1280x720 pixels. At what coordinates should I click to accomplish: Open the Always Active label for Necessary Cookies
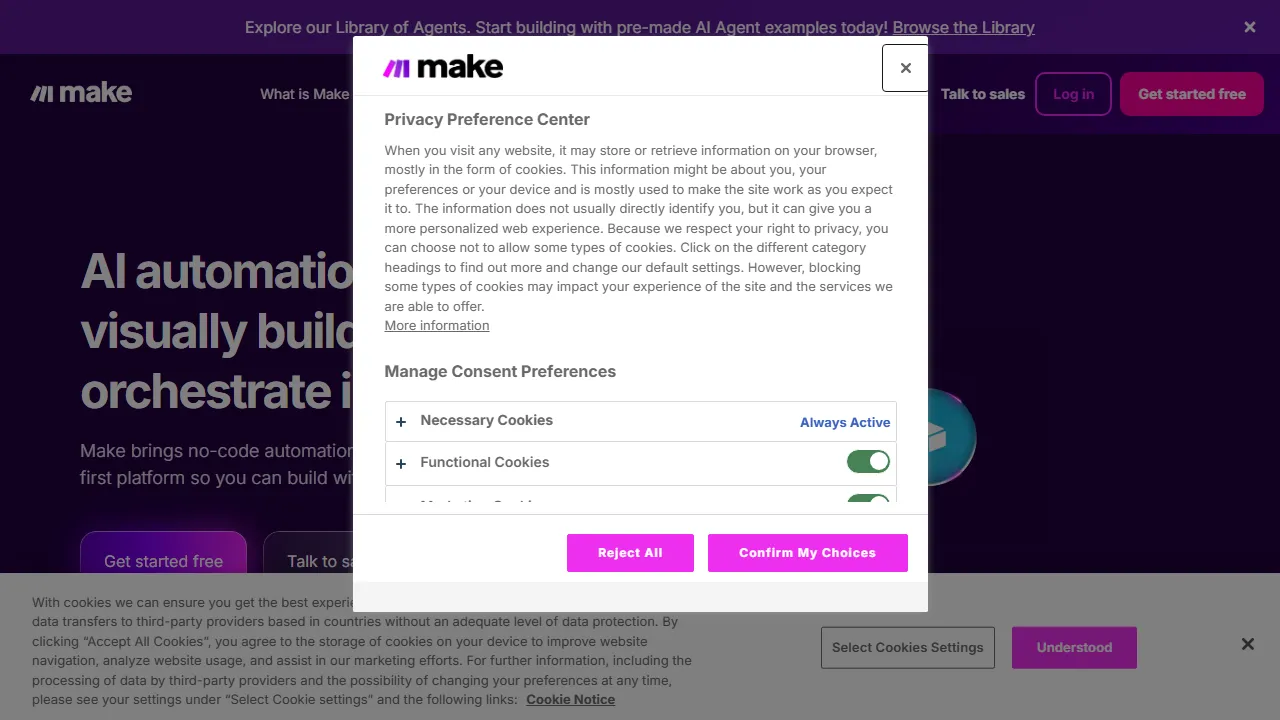click(x=845, y=422)
